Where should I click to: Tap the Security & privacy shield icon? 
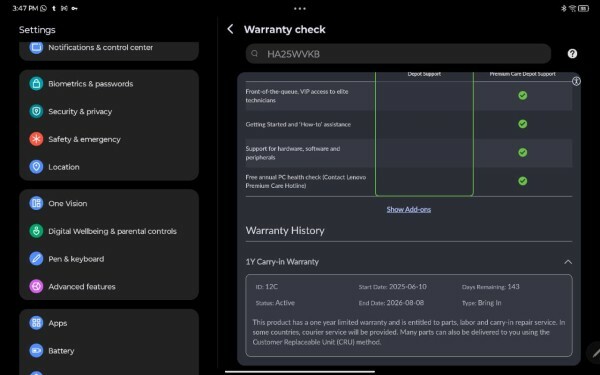[x=36, y=111]
